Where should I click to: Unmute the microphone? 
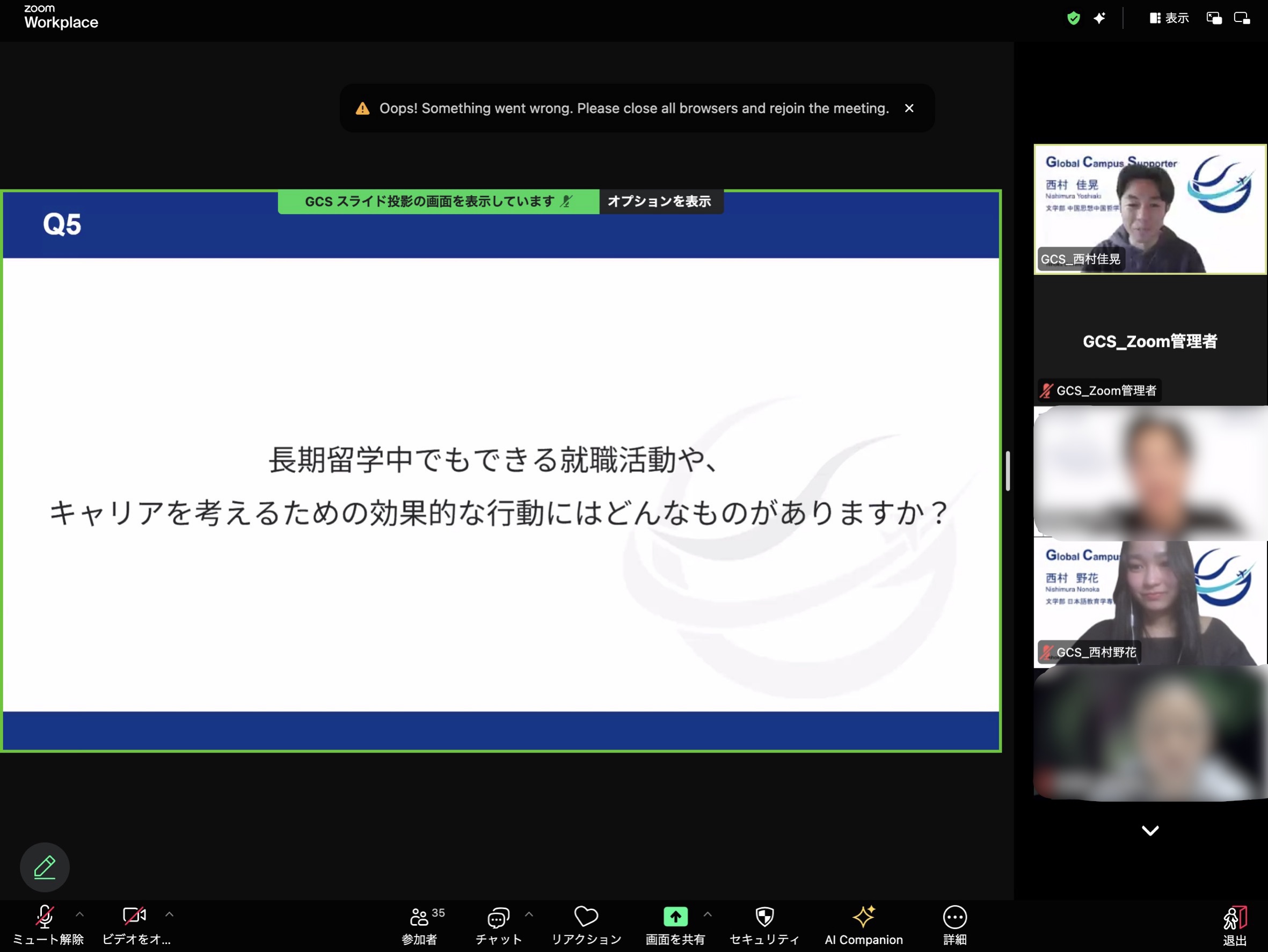45,917
